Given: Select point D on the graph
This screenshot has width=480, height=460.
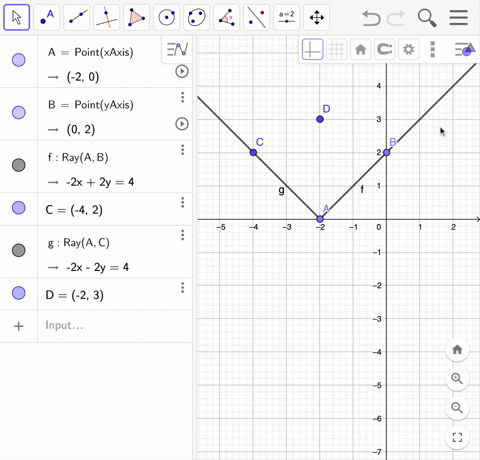Looking at the screenshot, I should point(320,119).
